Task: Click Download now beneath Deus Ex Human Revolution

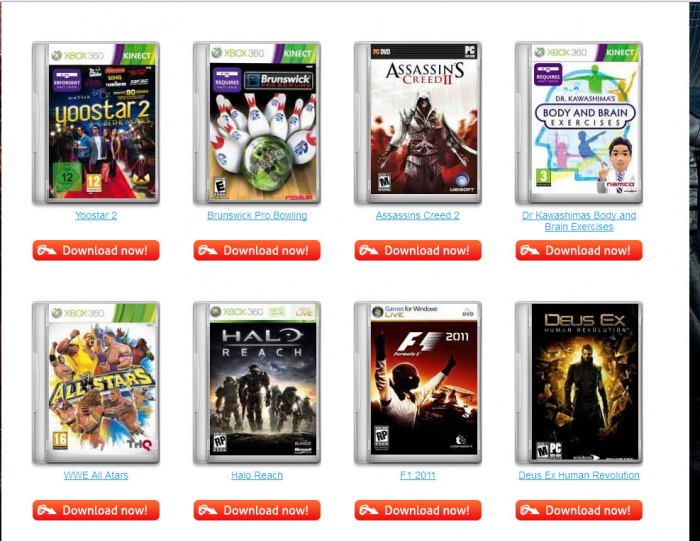Action: (x=579, y=510)
